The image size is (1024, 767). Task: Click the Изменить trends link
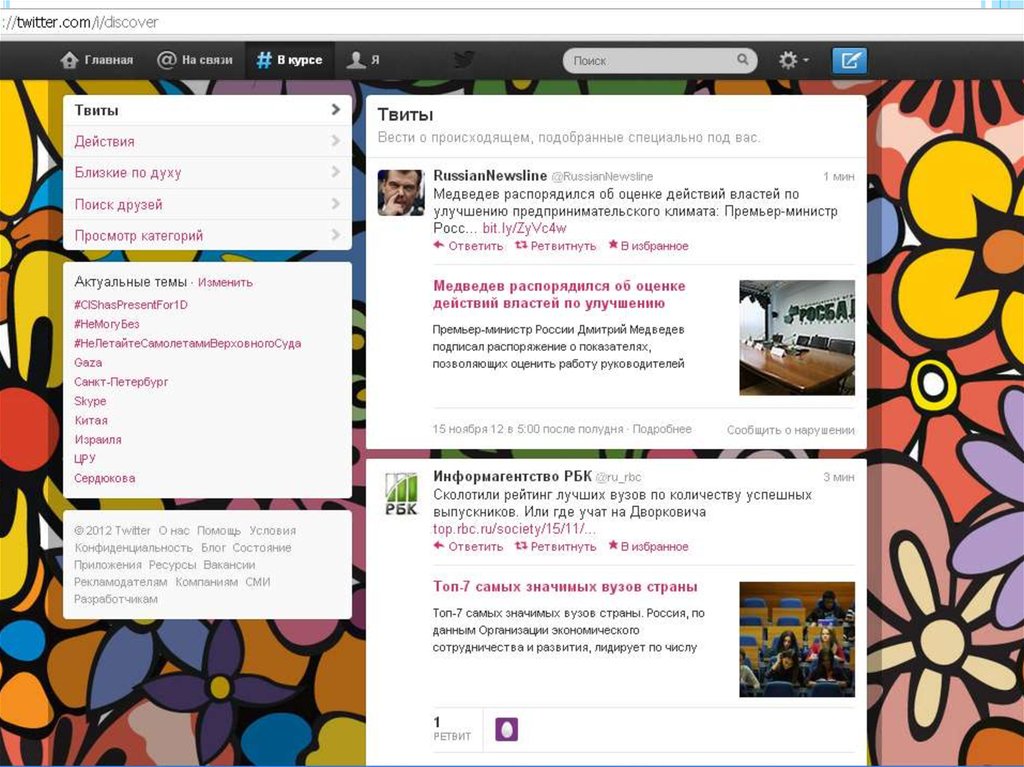[x=225, y=283]
